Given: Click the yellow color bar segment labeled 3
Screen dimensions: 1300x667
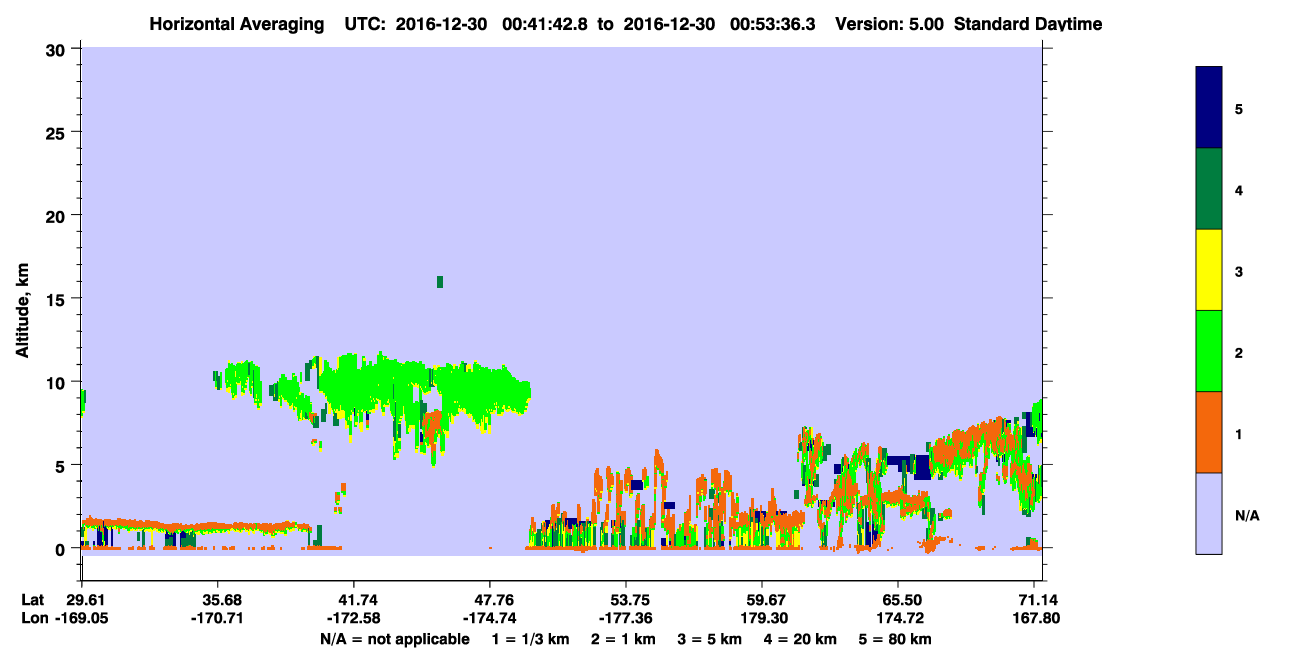Looking at the screenshot, I should (1208, 270).
